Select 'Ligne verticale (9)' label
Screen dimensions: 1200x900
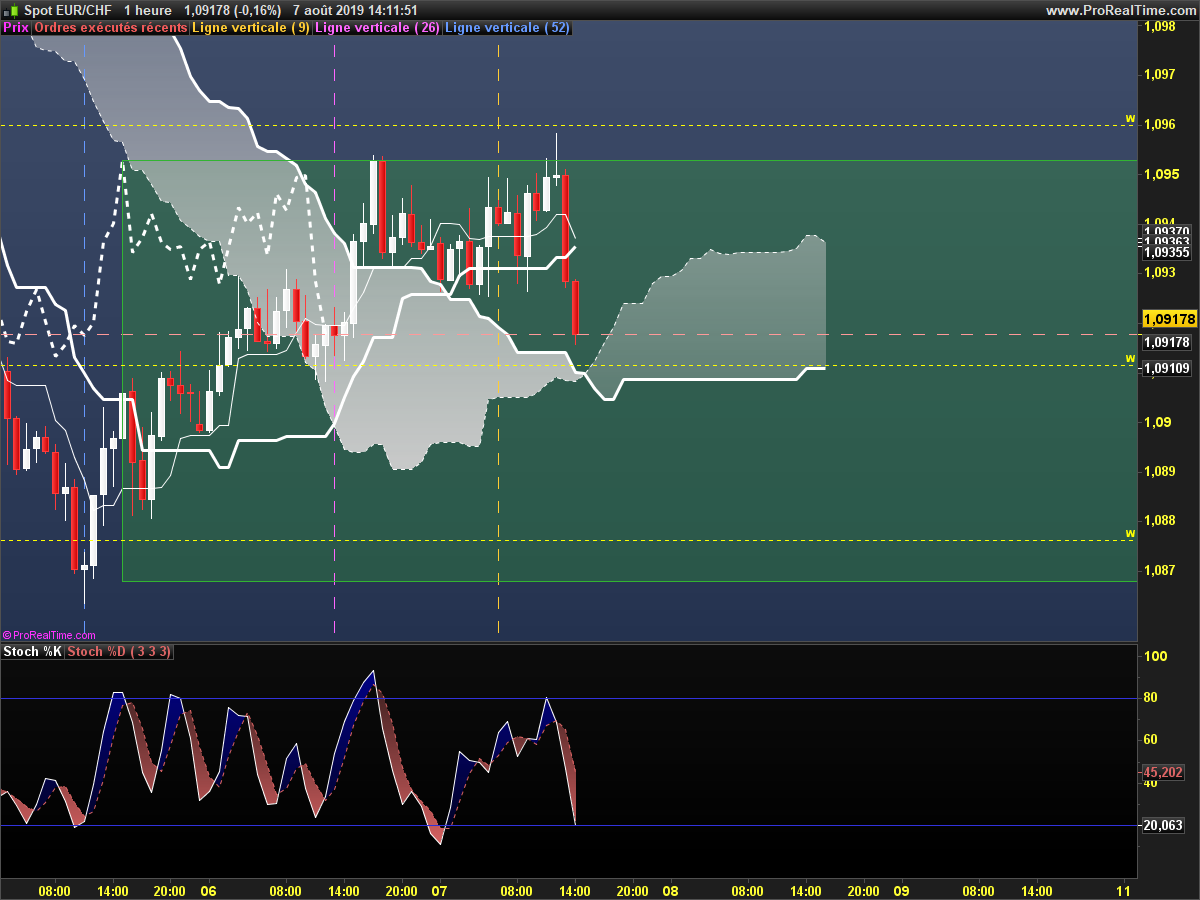pos(250,28)
